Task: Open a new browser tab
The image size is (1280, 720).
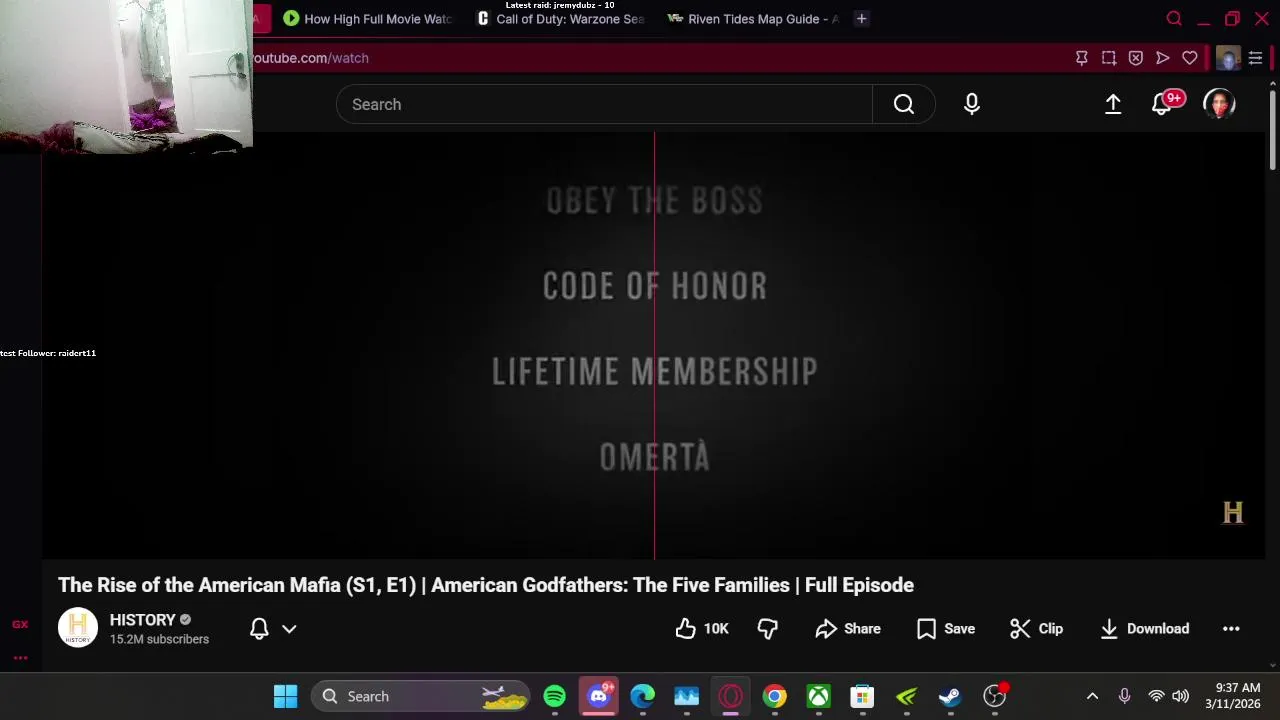Action: (x=861, y=18)
